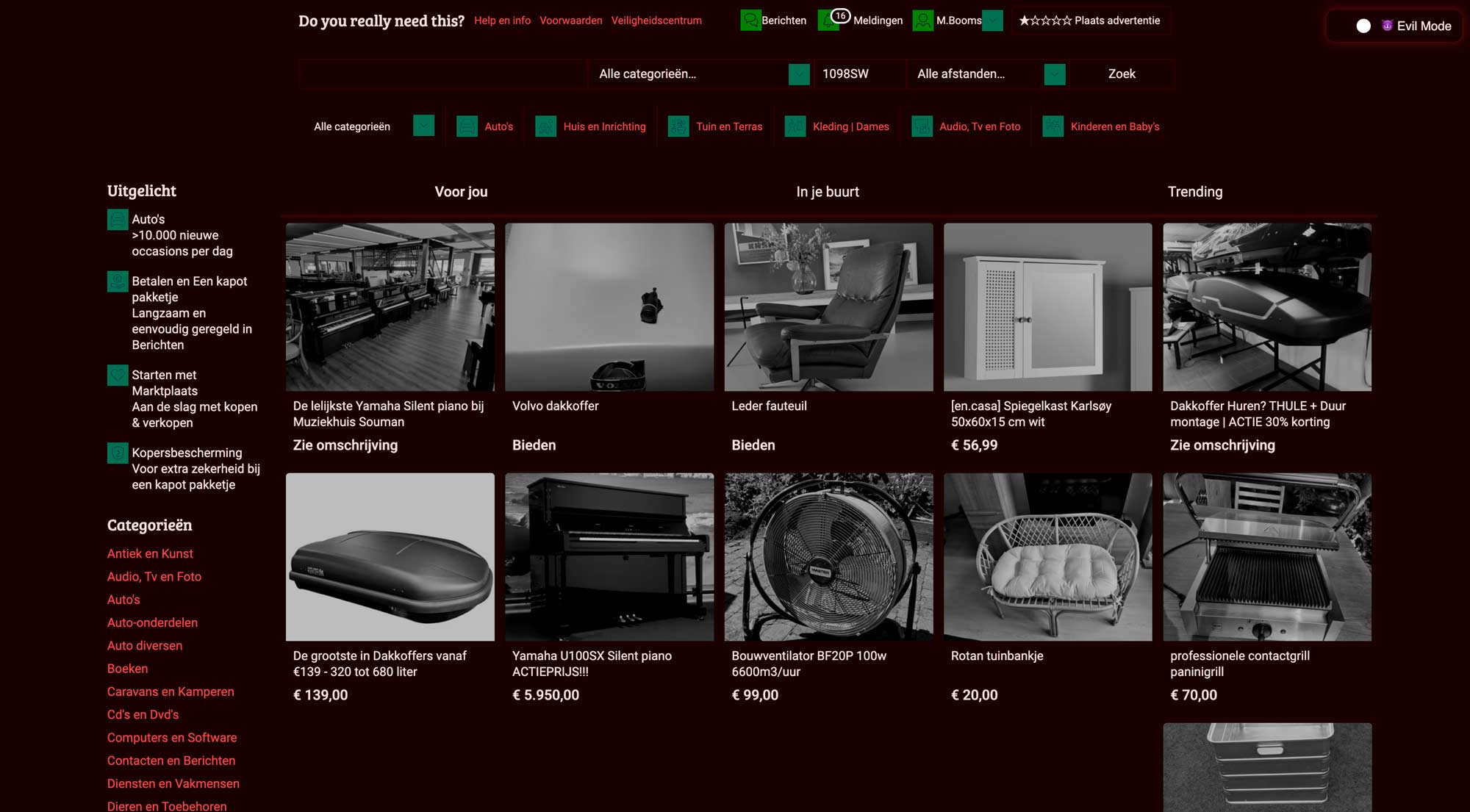
Task: Toggle Evil Mode on
Action: [x=1365, y=26]
